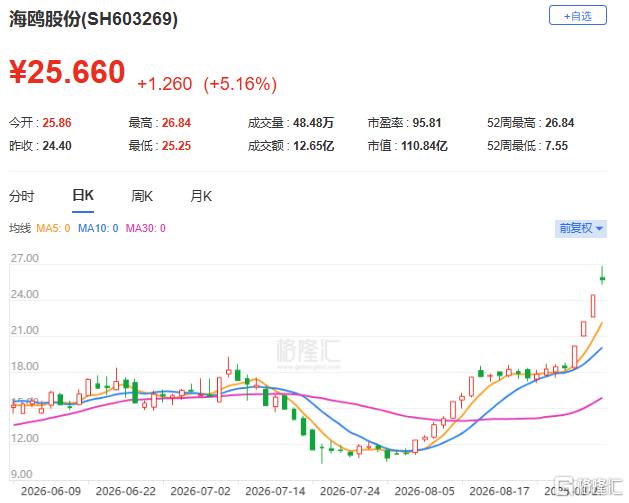Click 最低 value 25.25

(x=176, y=146)
